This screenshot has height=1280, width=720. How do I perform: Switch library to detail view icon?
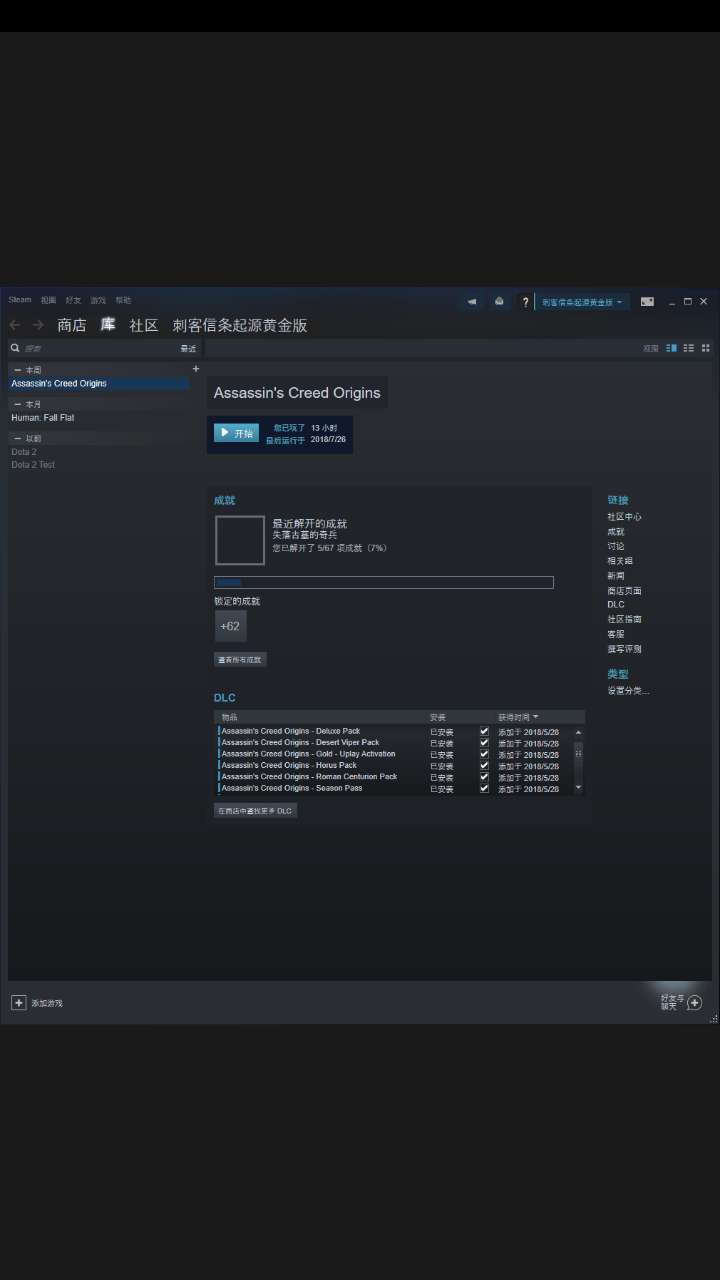click(672, 348)
